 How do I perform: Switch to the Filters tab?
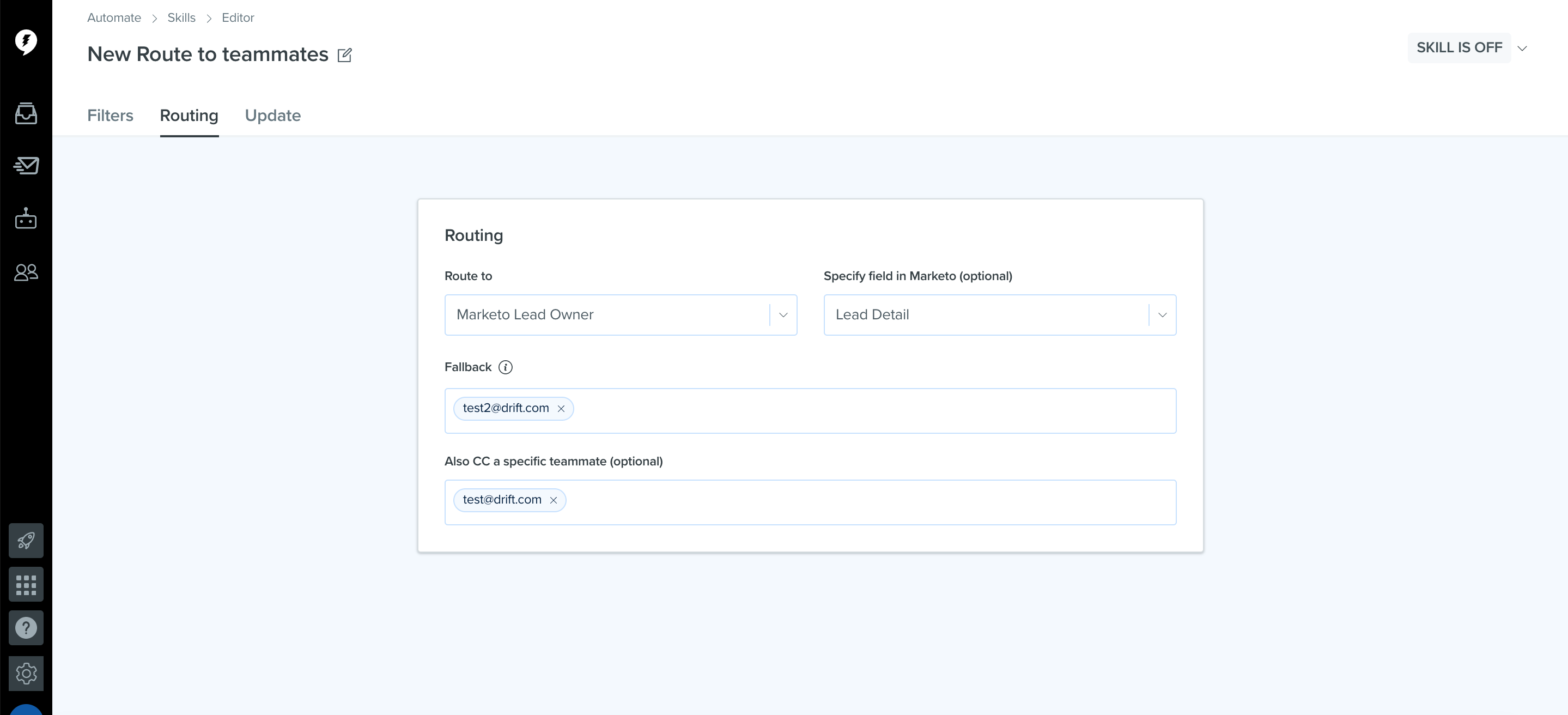coord(110,116)
